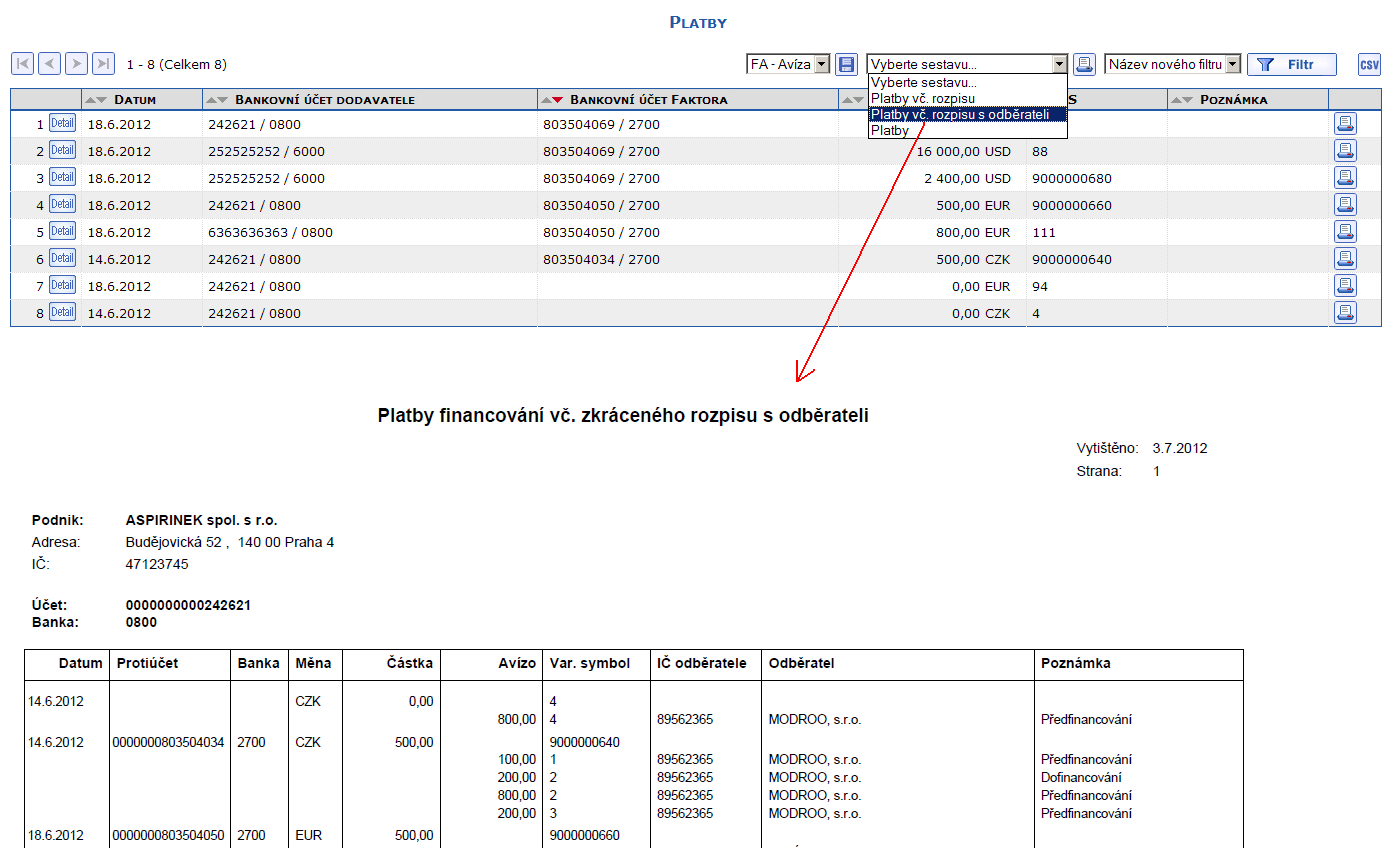Viewport: 1400px width, 848px height.
Task: Click the printed date 3.7.2012
Action: 1180,448
